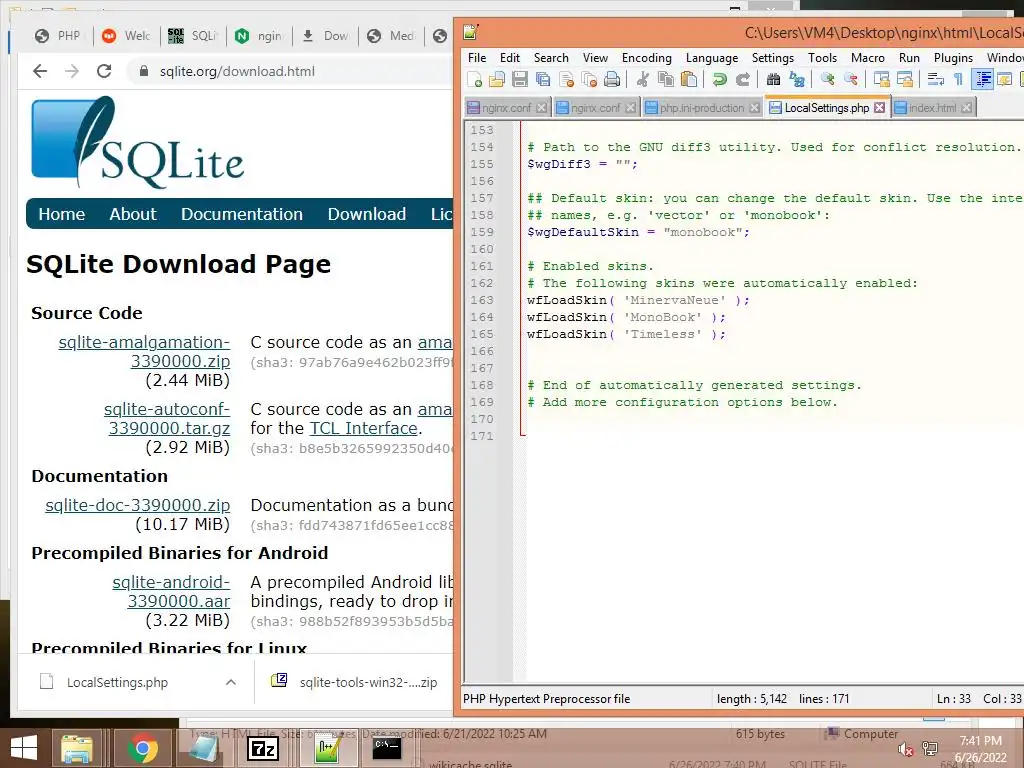Image resolution: width=1024 pixels, height=768 pixels.
Task: Open the Encoding menu
Action: click(x=647, y=57)
